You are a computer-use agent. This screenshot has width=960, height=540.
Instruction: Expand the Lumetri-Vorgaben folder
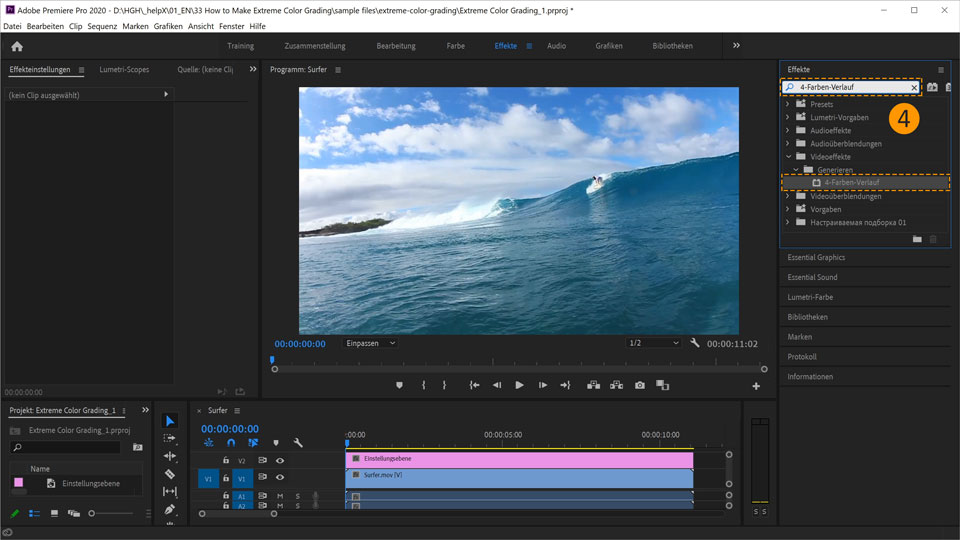(788, 117)
